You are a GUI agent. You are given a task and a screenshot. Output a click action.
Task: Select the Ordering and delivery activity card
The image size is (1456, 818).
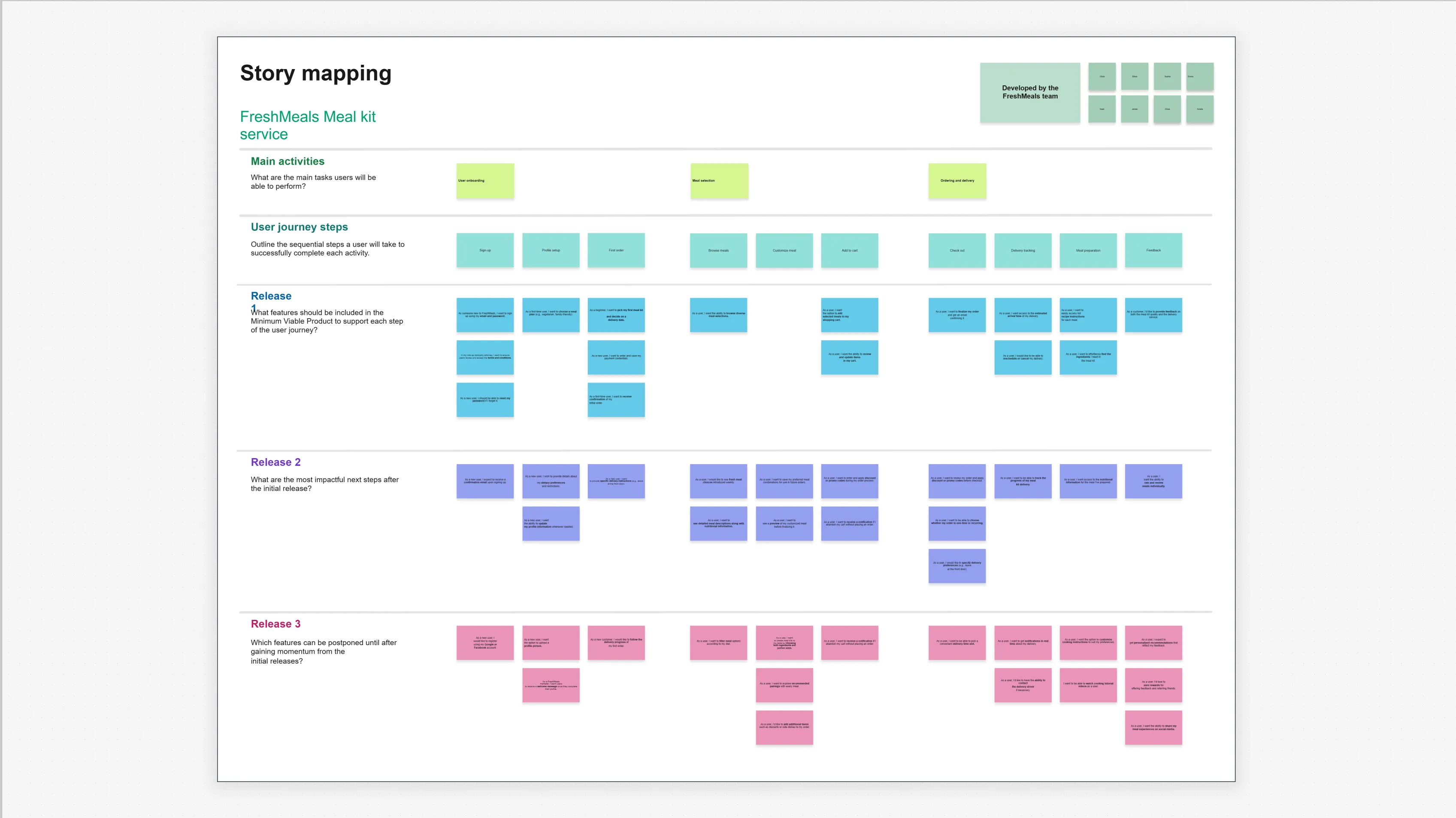click(x=957, y=181)
